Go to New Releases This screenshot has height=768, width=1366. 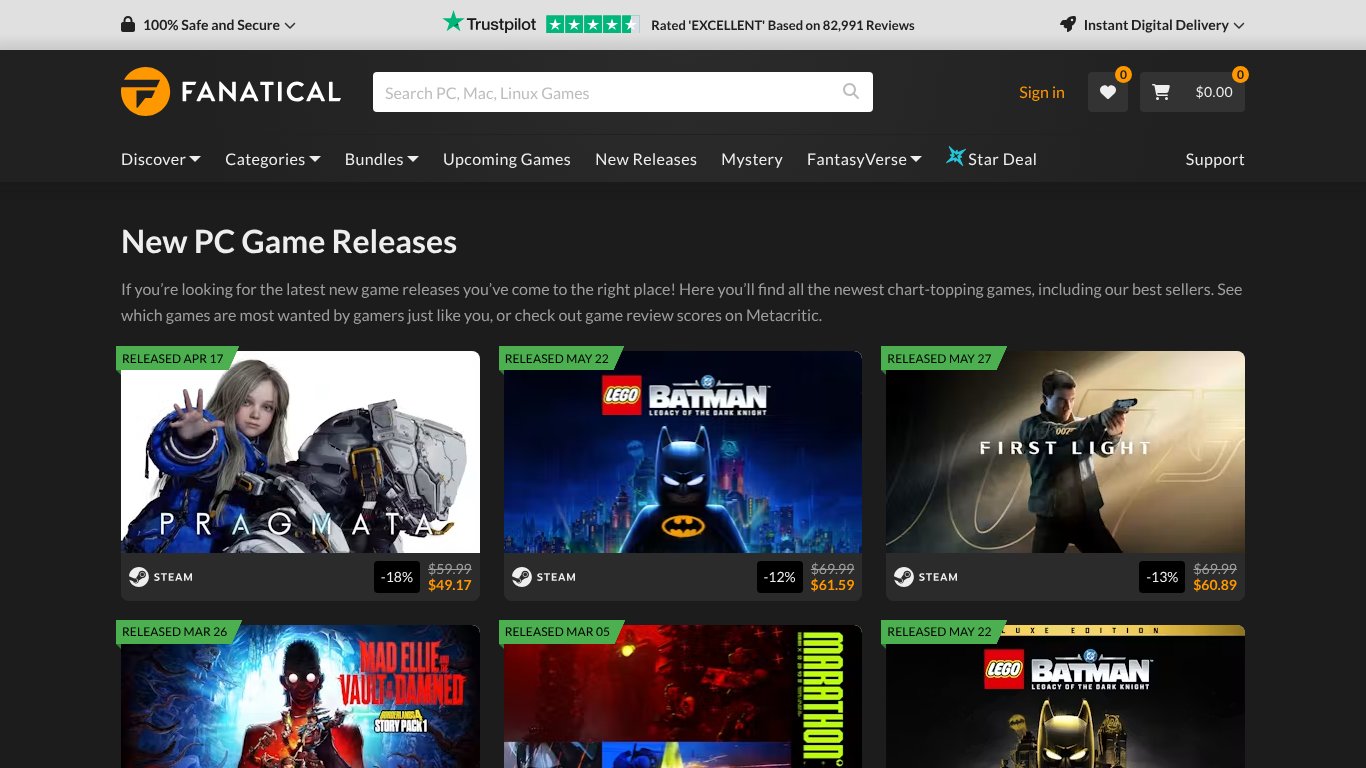click(646, 159)
